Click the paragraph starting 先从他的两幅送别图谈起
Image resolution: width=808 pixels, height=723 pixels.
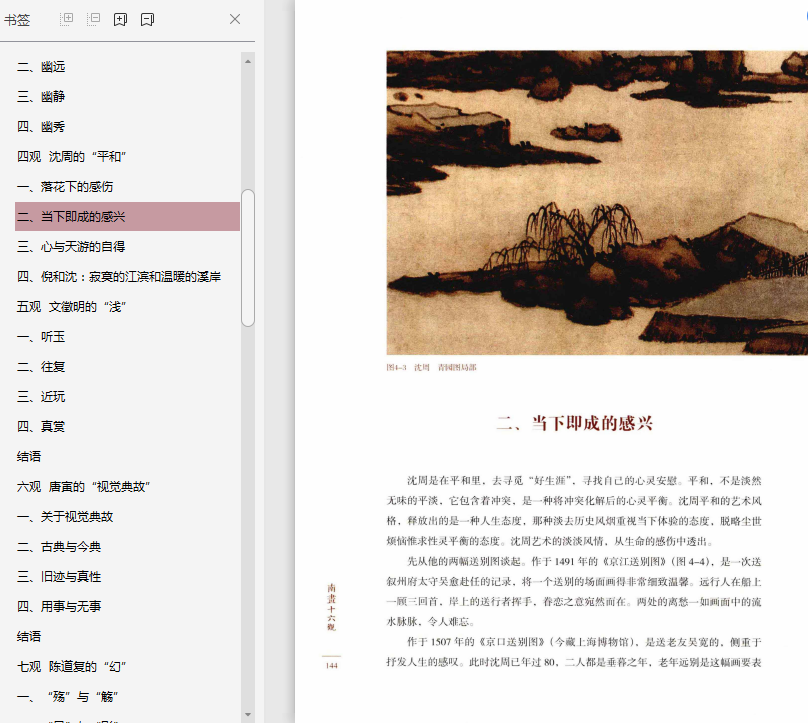tap(574, 592)
